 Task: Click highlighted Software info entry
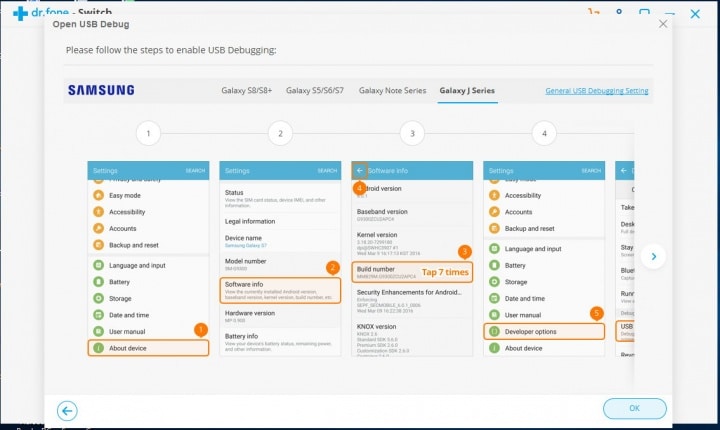(280, 290)
